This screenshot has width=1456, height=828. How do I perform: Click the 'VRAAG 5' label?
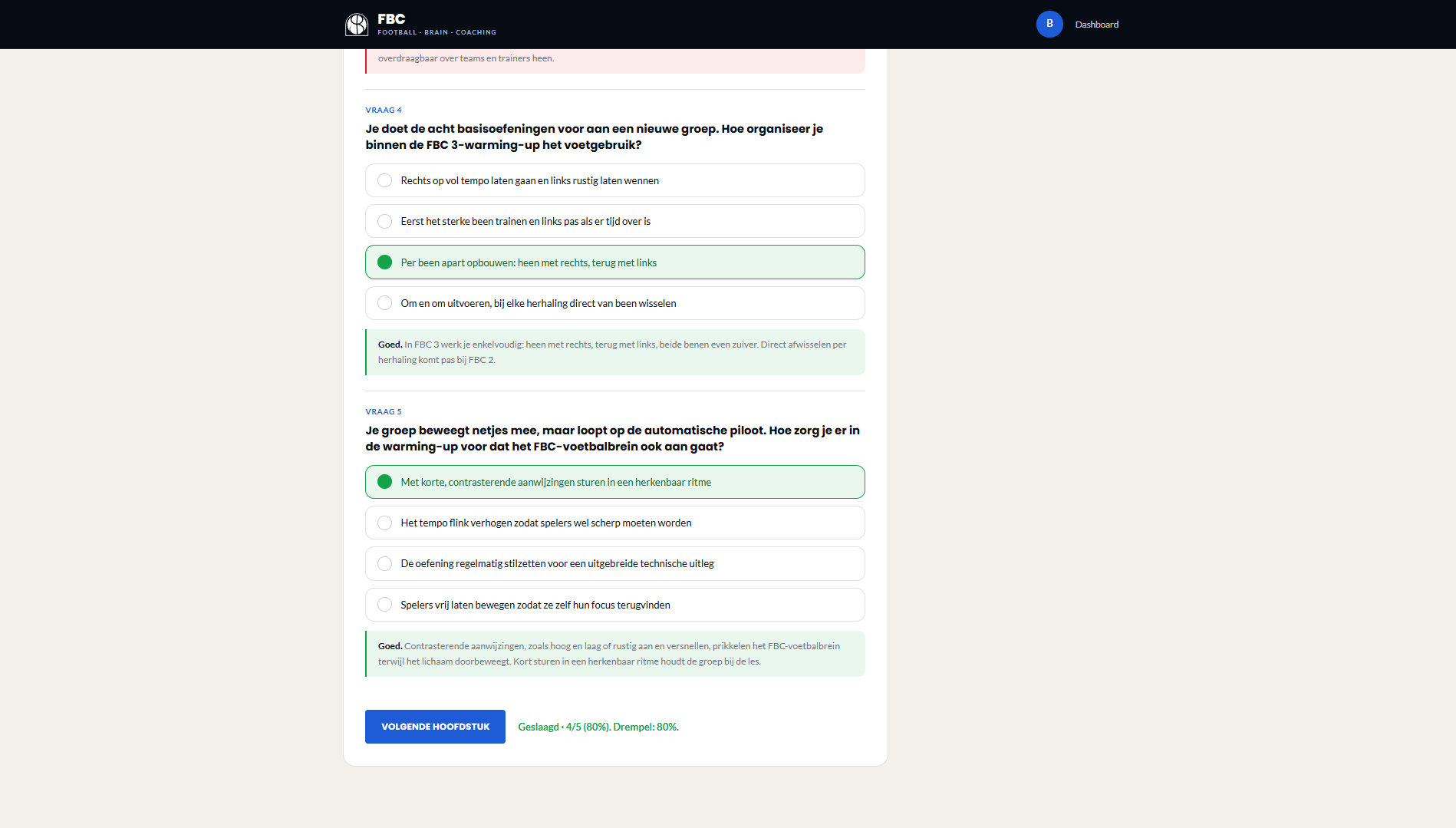(x=384, y=412)
